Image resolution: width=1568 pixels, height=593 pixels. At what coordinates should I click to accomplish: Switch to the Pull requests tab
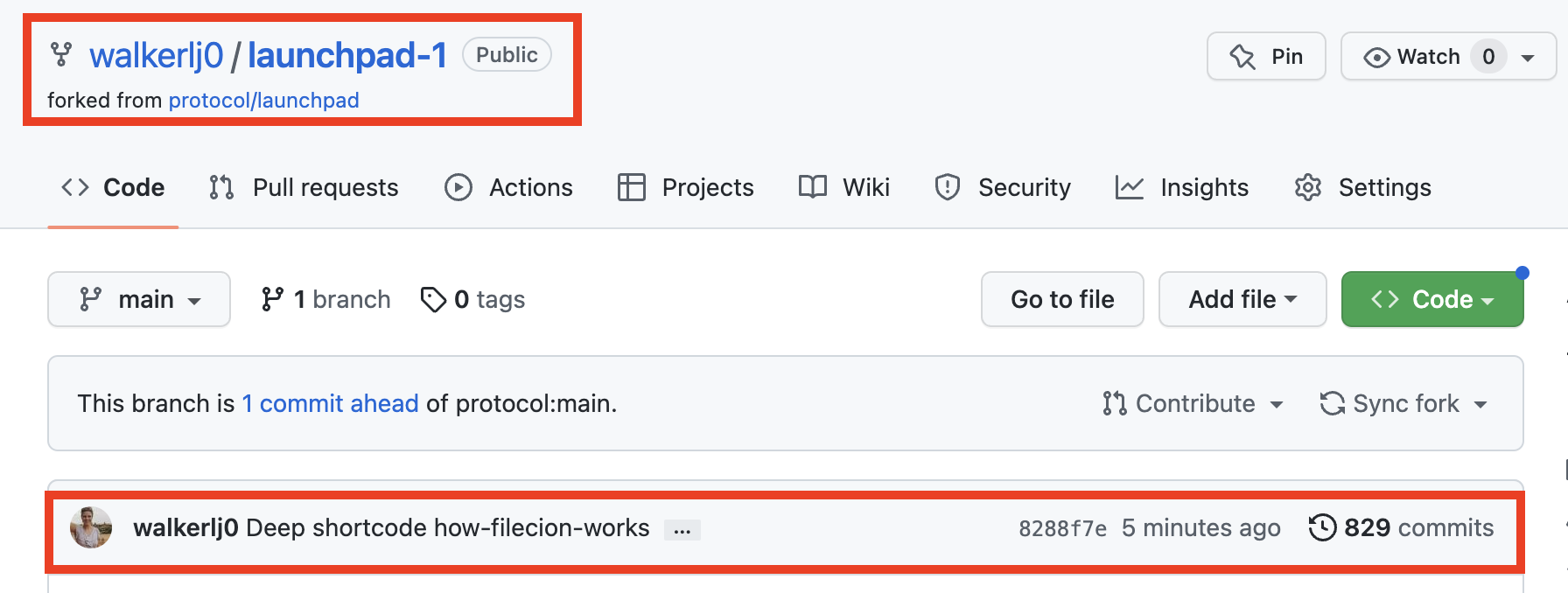(x=304, y=187)
